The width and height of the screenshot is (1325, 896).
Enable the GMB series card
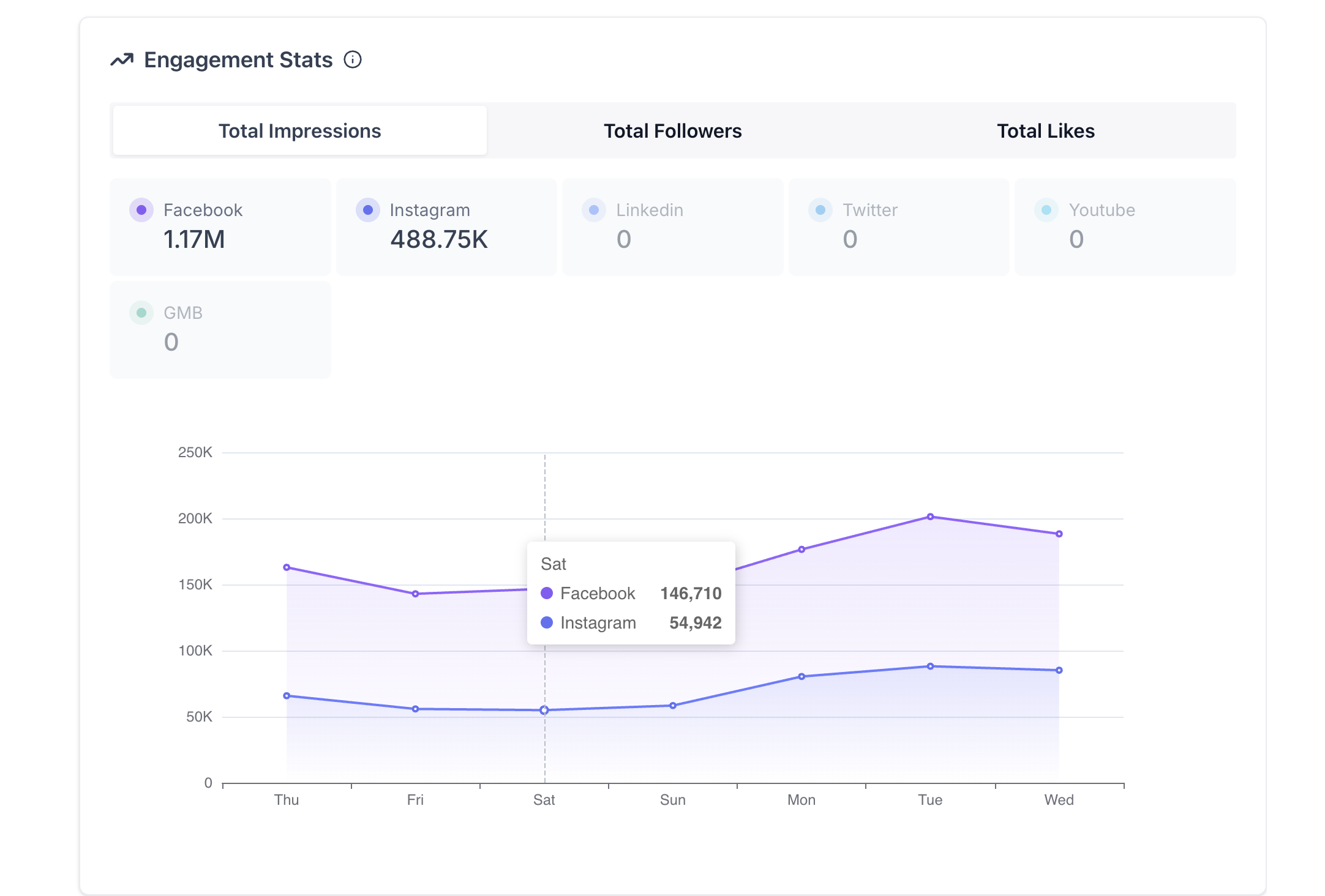tap(220, 329)
